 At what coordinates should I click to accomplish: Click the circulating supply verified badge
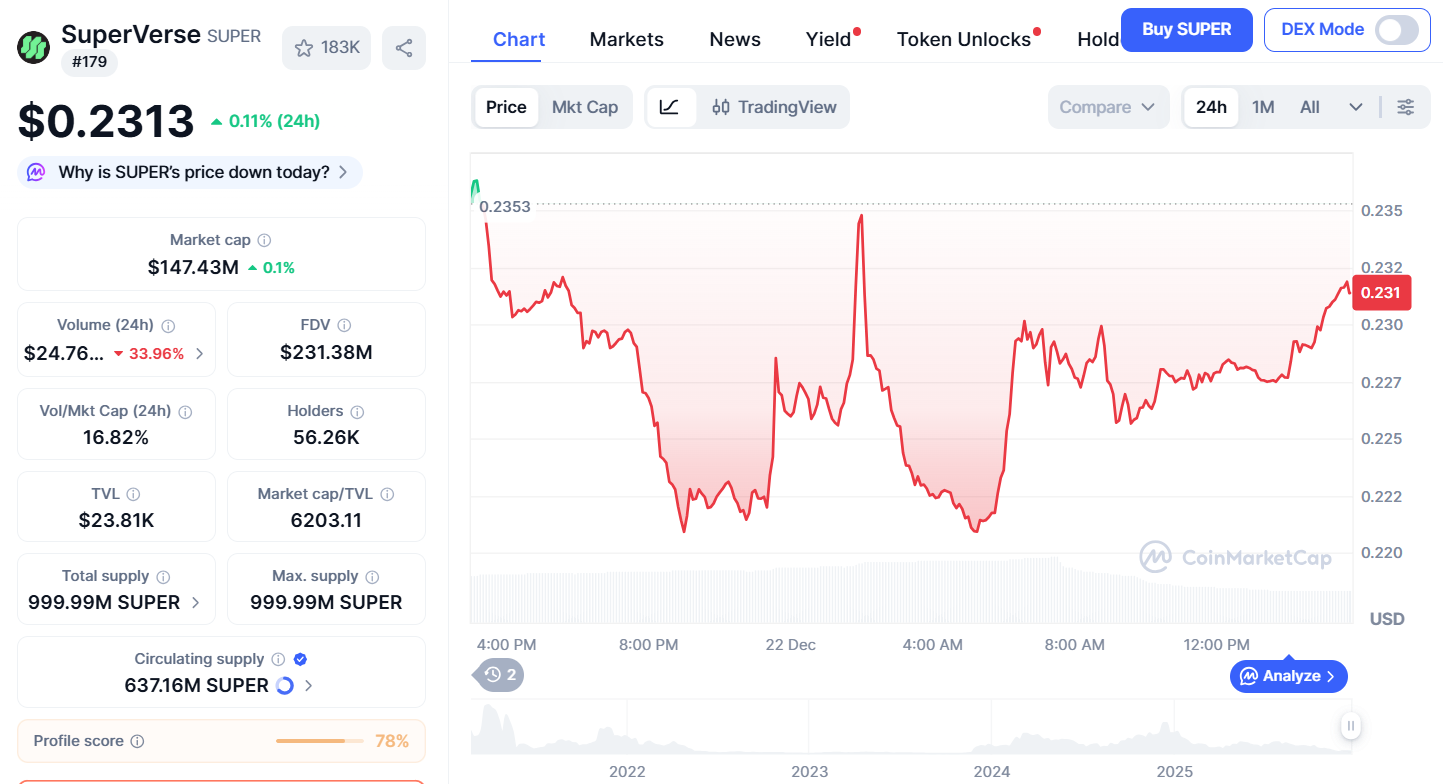coord(298,658)
